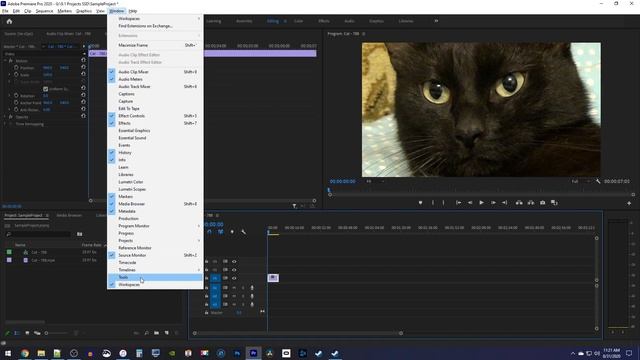
Task: Click the filter icon in Effect Controls
Action: 294,206
